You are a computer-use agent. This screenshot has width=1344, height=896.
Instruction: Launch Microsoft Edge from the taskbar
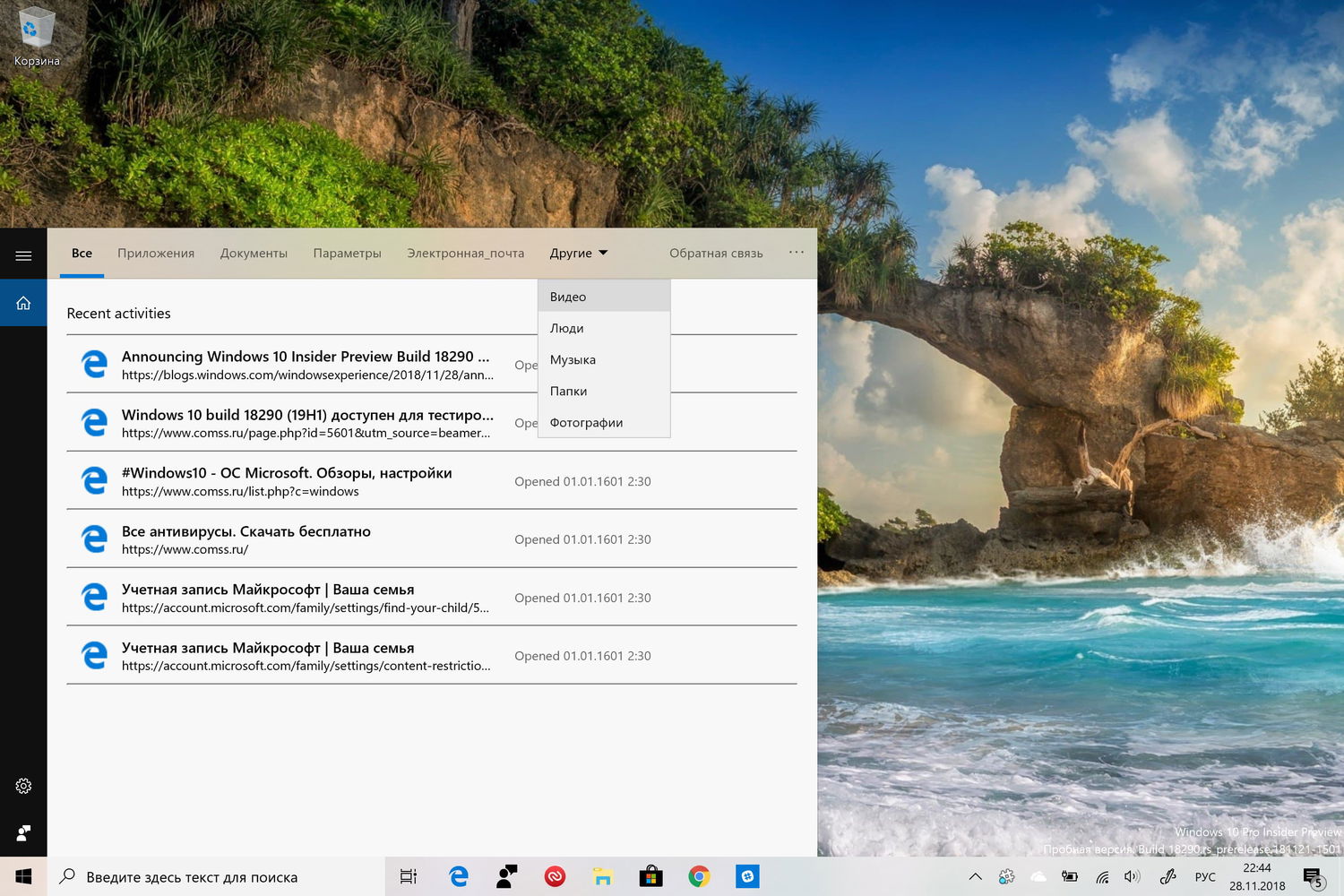[459, 876]
